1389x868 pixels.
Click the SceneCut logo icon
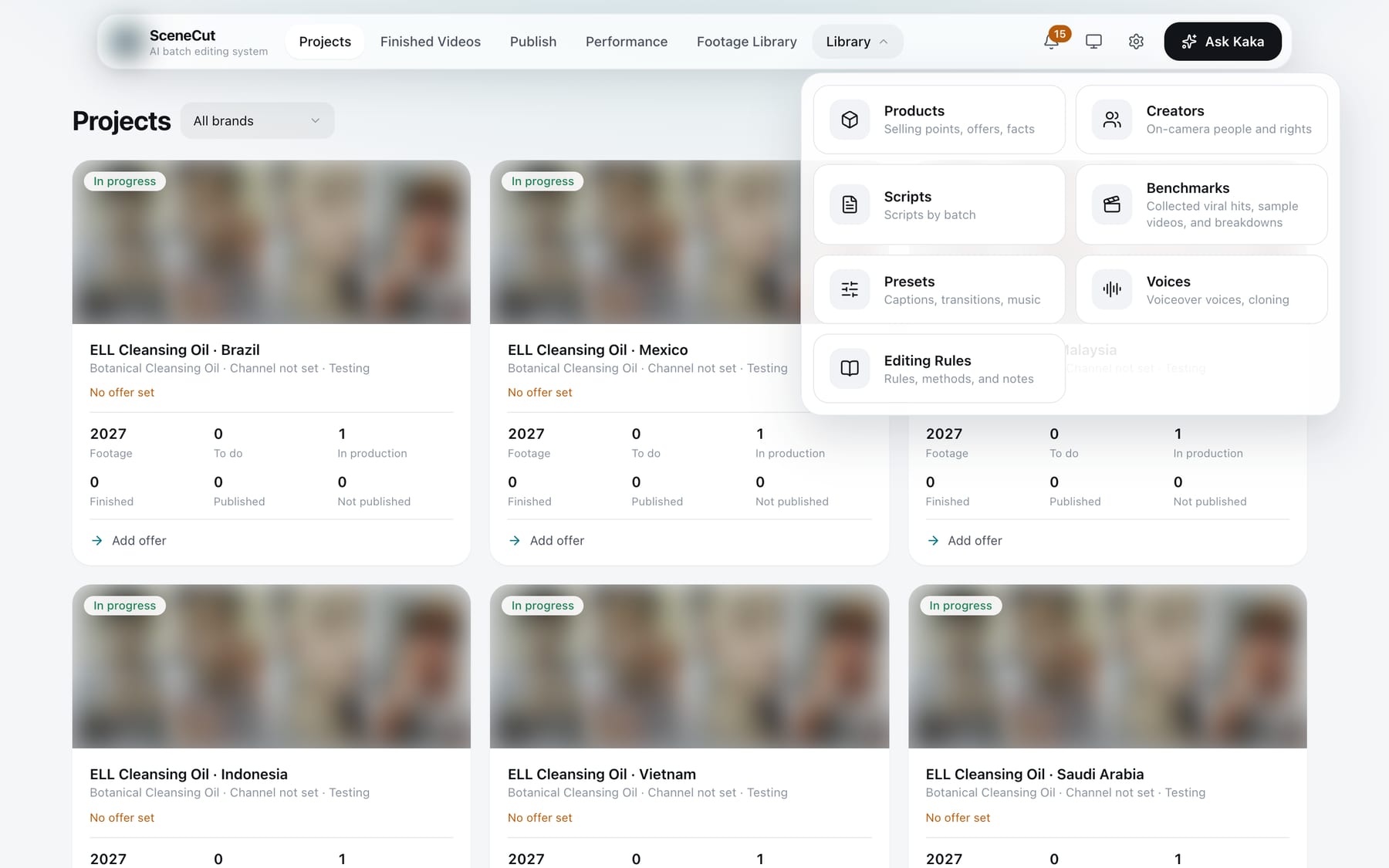(x=125, y=42)
